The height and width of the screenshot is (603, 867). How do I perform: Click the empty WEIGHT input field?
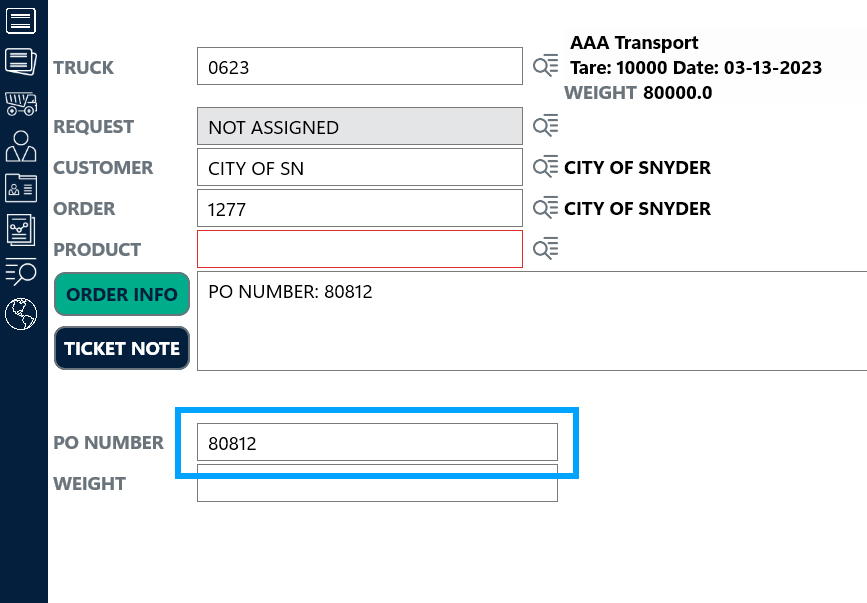point(377,483)
